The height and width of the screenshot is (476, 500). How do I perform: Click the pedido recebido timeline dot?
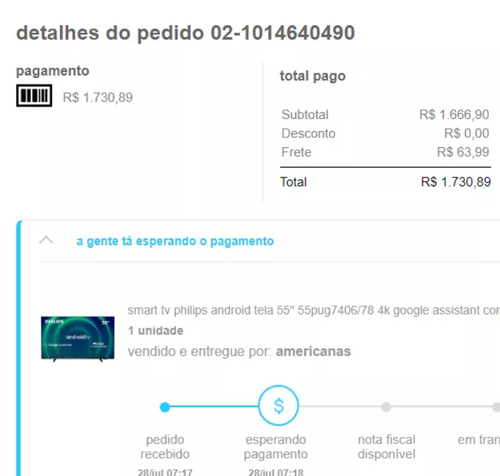[x=165, y=407]
